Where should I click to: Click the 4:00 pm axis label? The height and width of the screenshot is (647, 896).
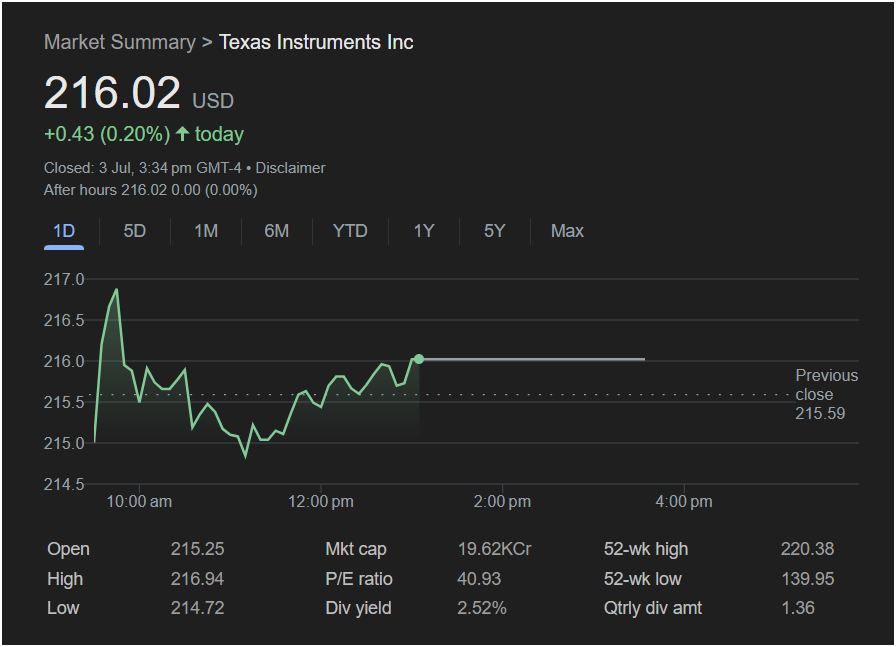tap(684, 502)
